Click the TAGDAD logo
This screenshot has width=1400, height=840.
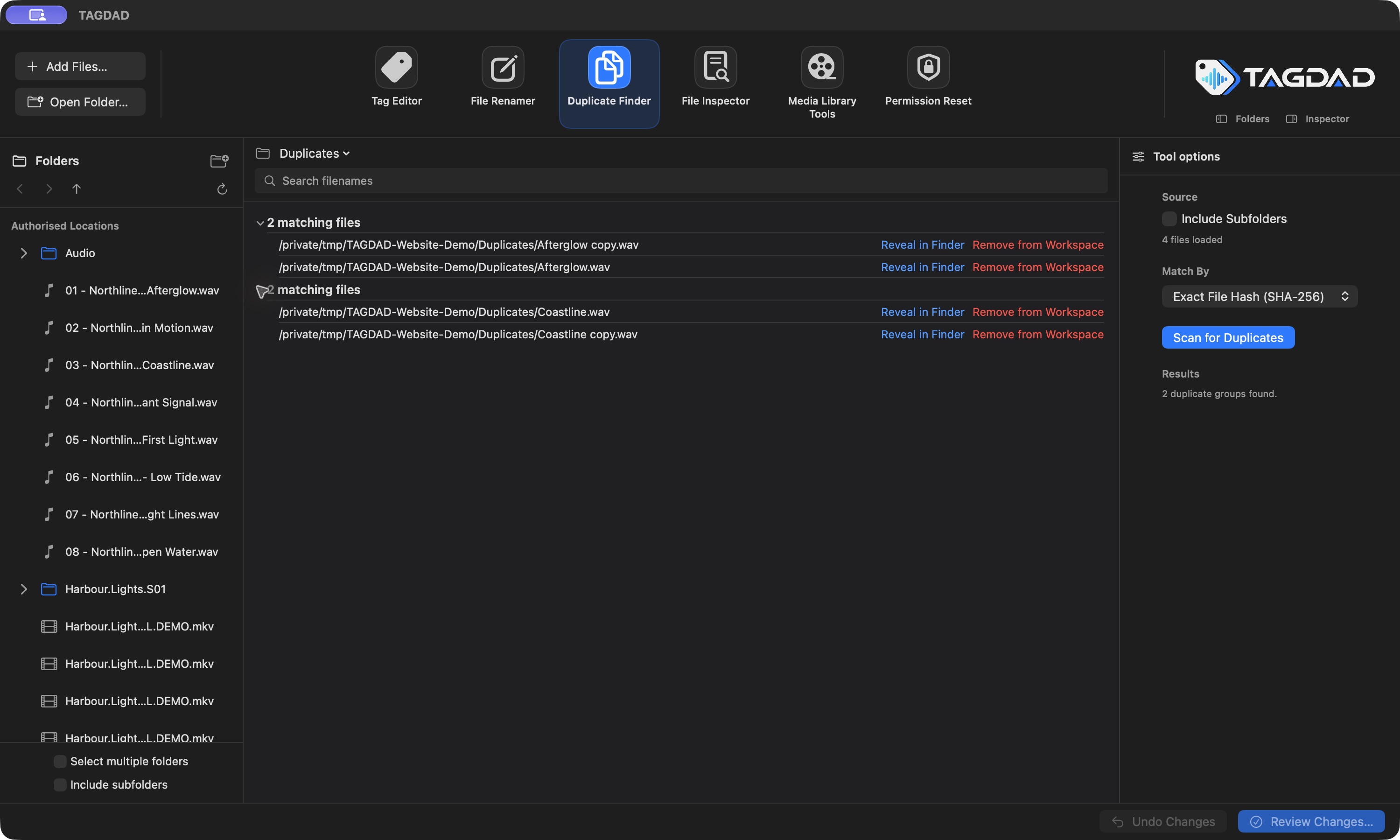[x=1284, y=77]
